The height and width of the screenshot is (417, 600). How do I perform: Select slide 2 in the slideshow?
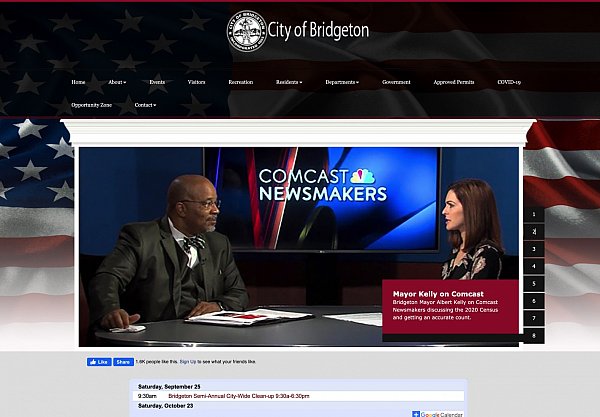534,232
